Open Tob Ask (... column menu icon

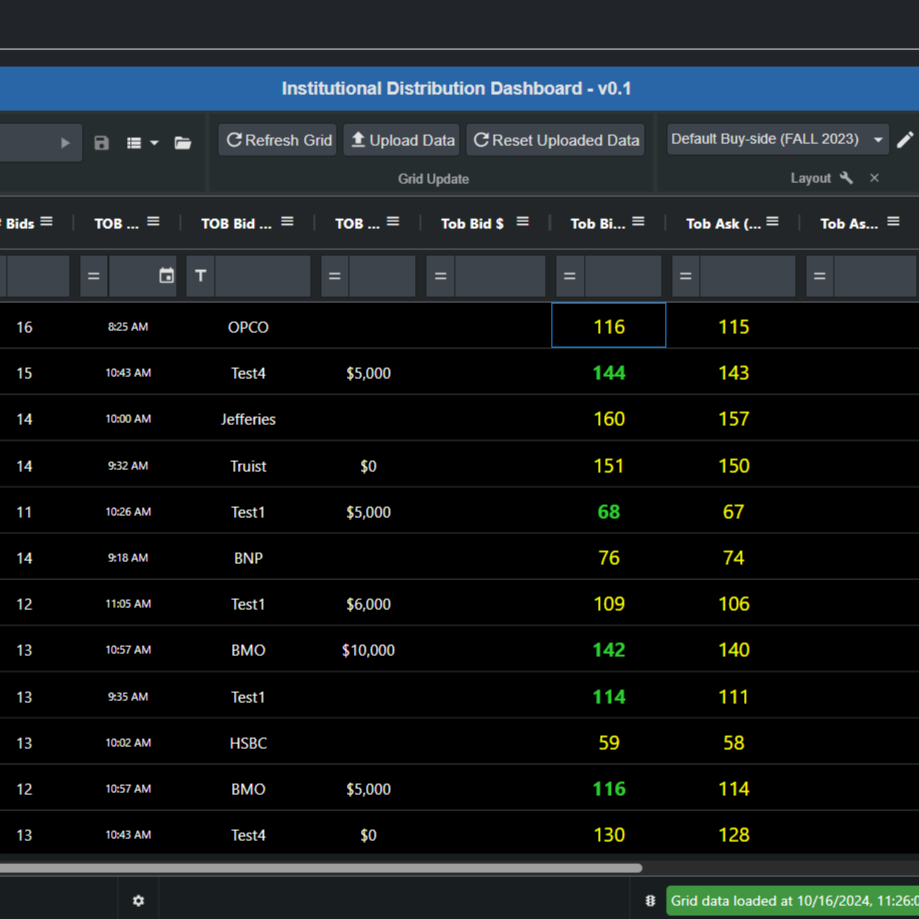point(772,222)
